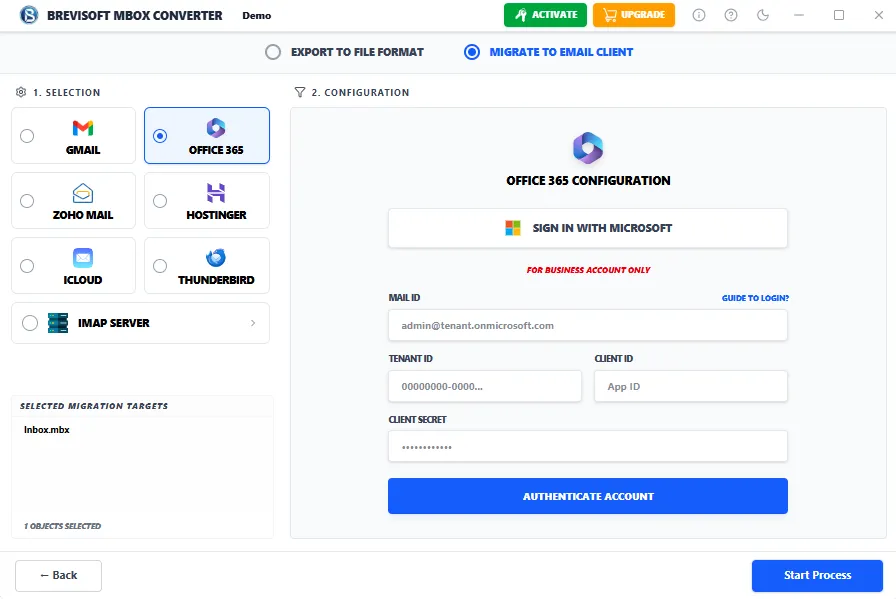Click the Upgrade button

[634, 15]
